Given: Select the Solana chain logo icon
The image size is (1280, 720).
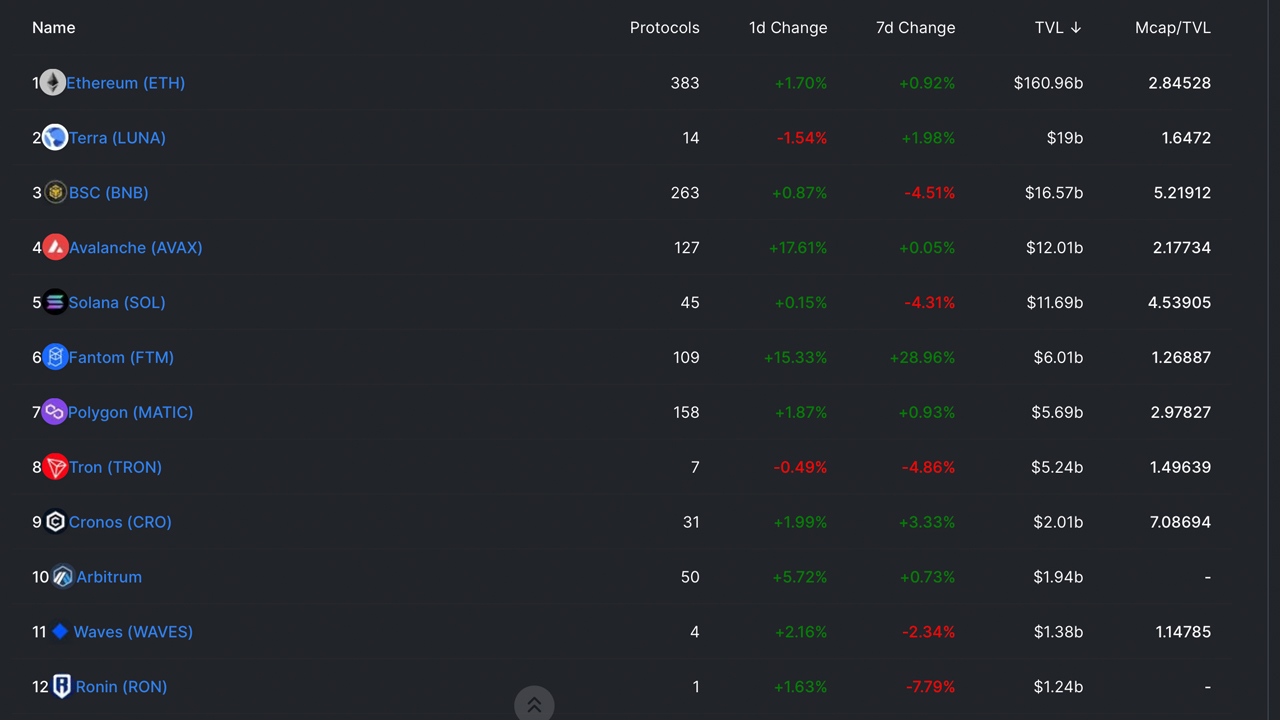Looking at the screenshot, I should point(55,302).
